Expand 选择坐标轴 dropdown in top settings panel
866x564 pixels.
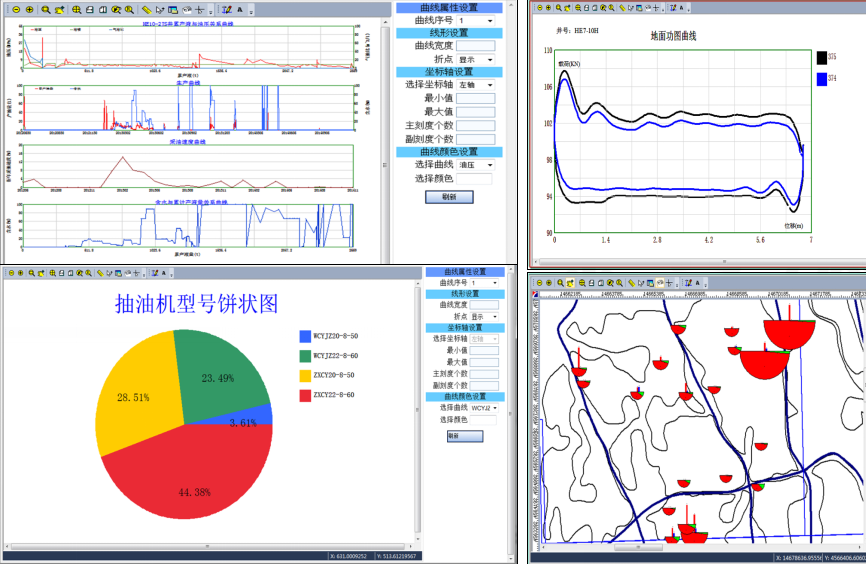pos(490,85)
